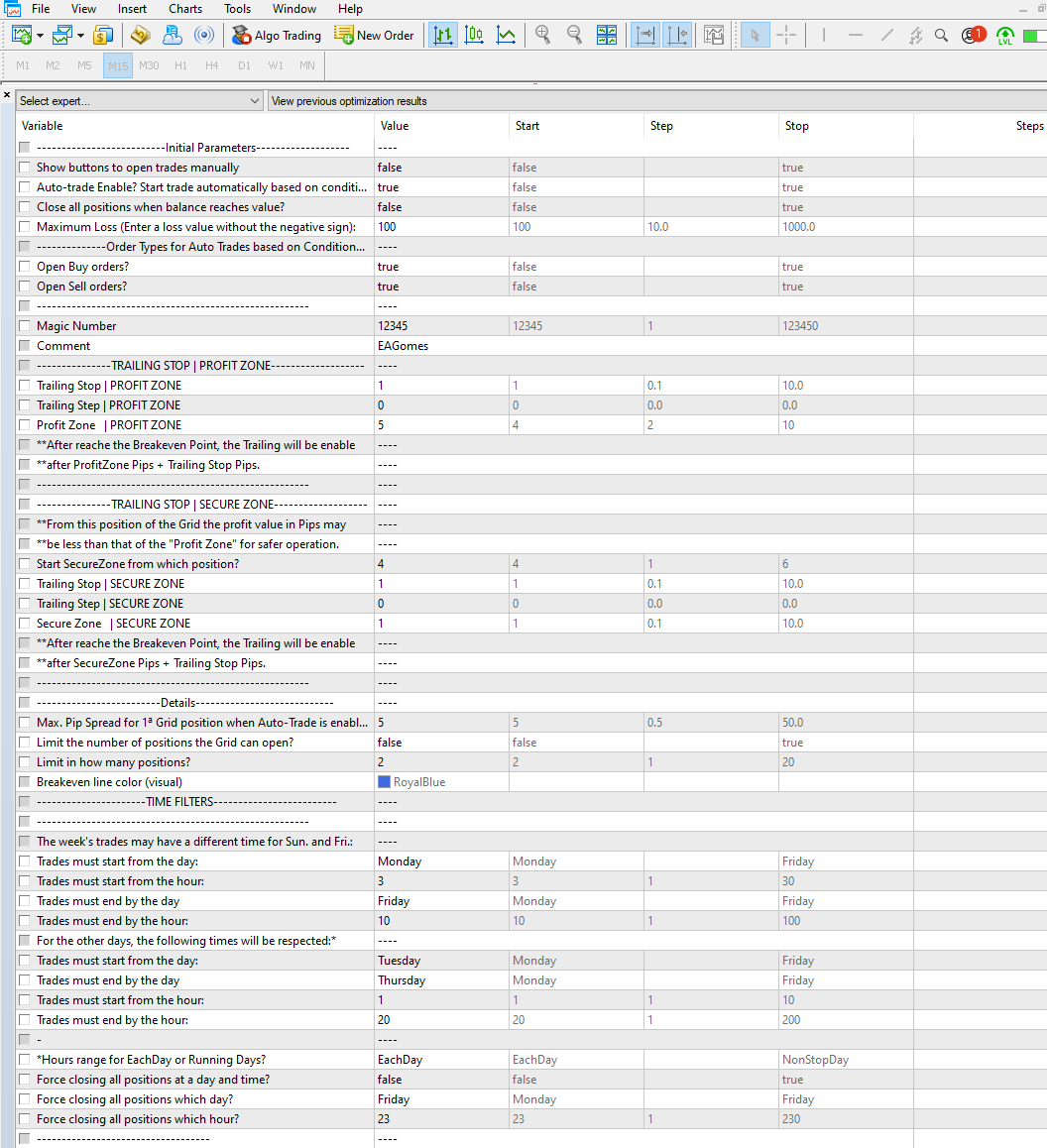The image size is (1051, 1148).
Task: Open the Tools menu
Action: pyautogui.click(x=237, y=9)
